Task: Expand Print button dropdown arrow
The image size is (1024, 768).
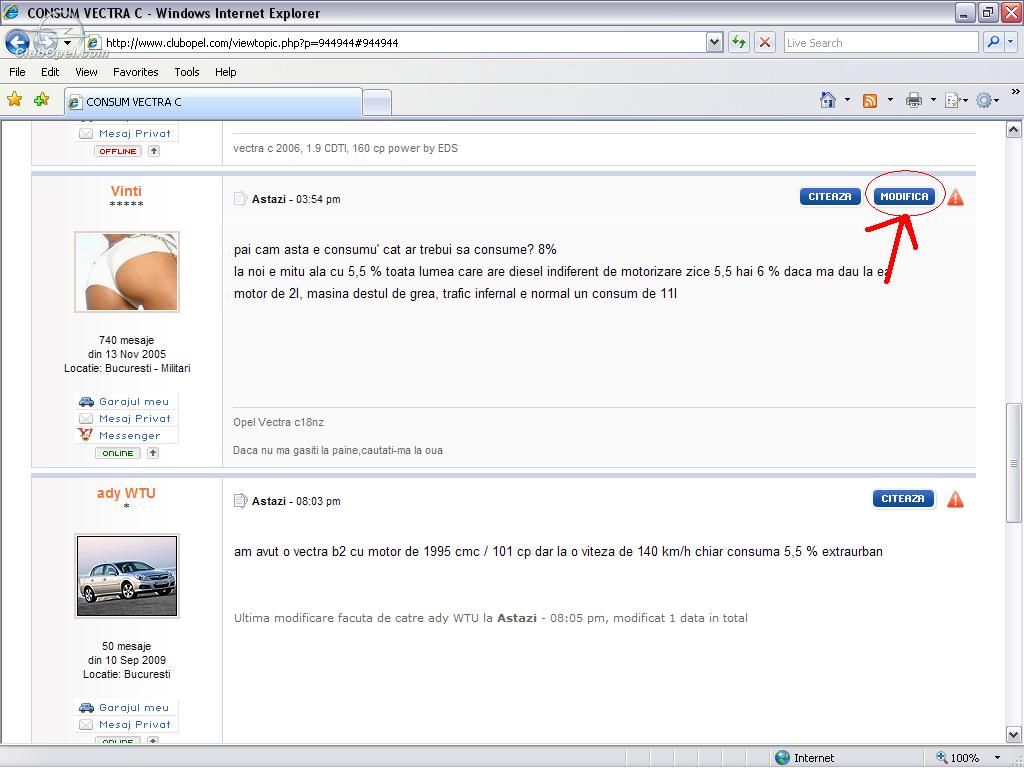Action: [933, 100]
